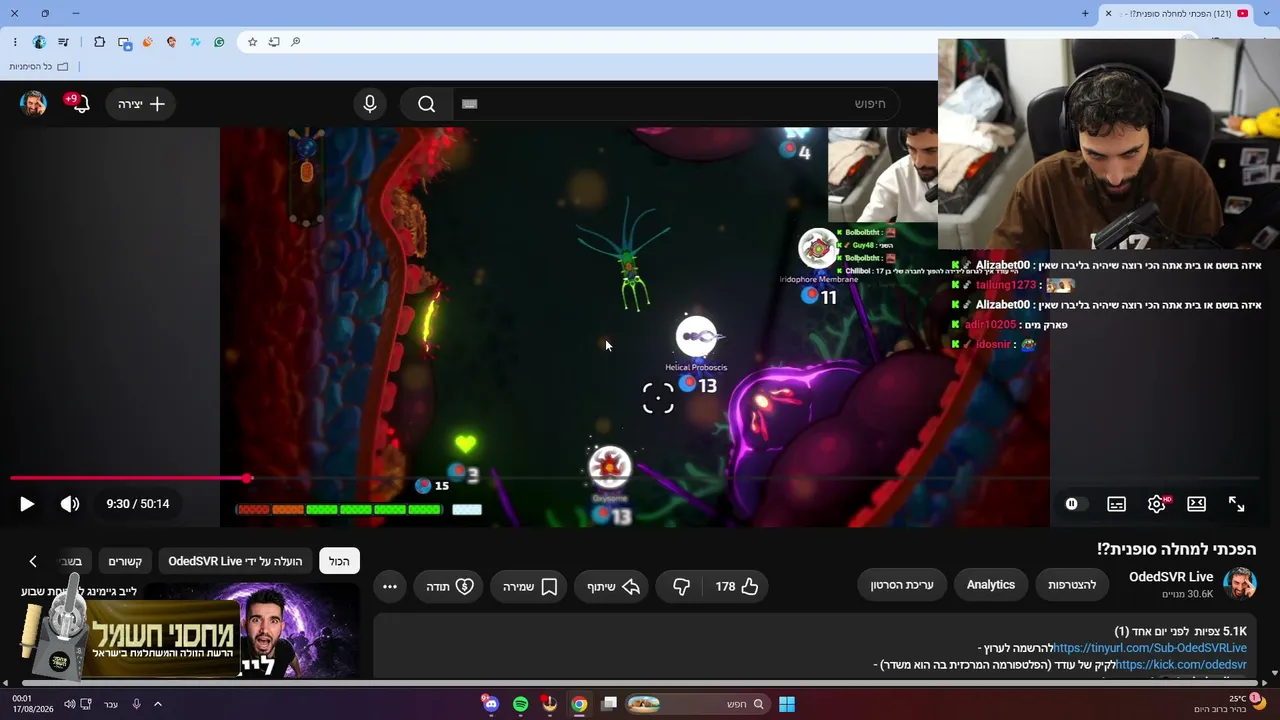Viewport: 1280px width, 720px height.
Task: Click the zoom magnifier in address bar
Action: coord(296,42)
